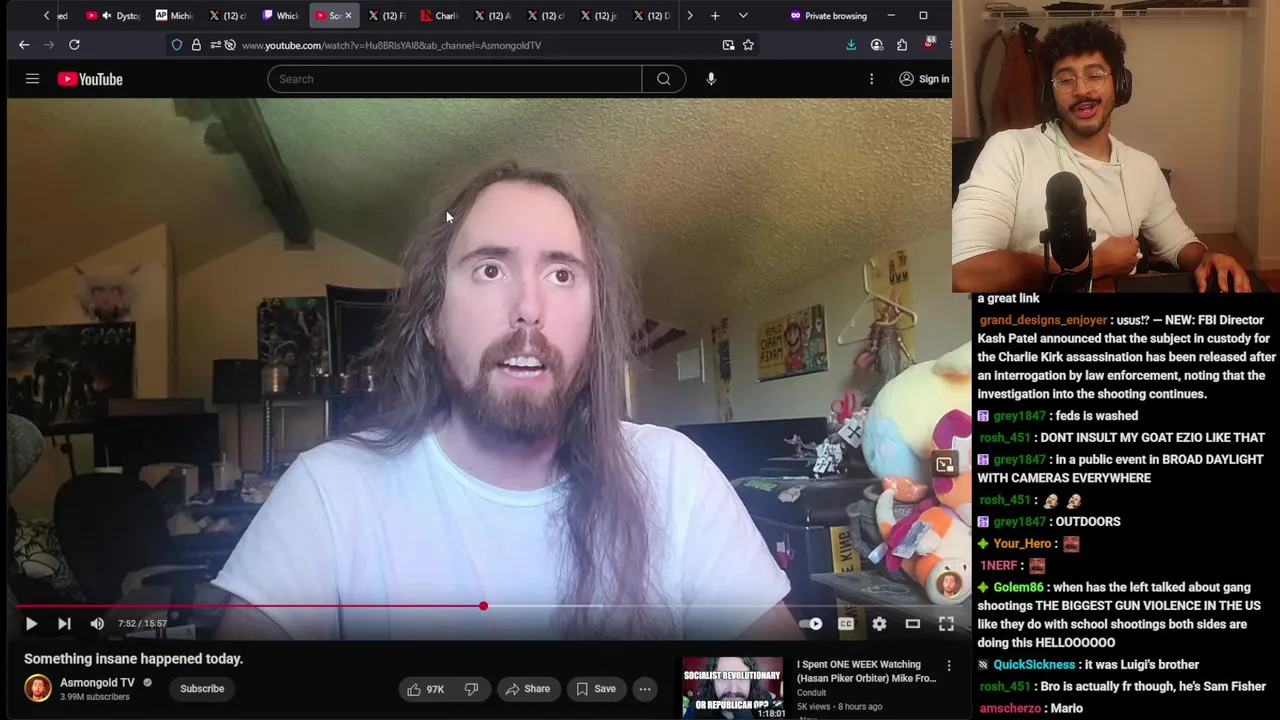The image size is (1280, 720).
Task: Open the player settings gear
Action: click(x=879, y=624)
